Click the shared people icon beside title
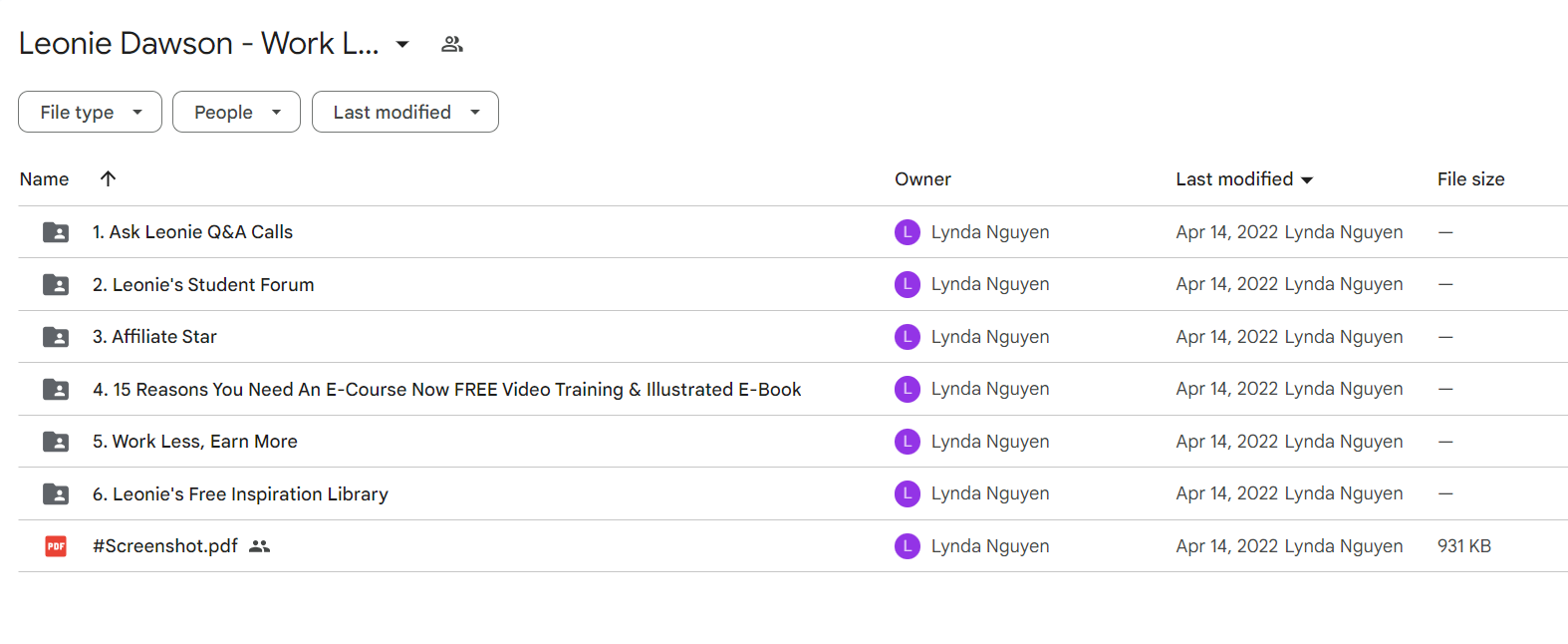Screen dimensions: 1568x644 452,44
